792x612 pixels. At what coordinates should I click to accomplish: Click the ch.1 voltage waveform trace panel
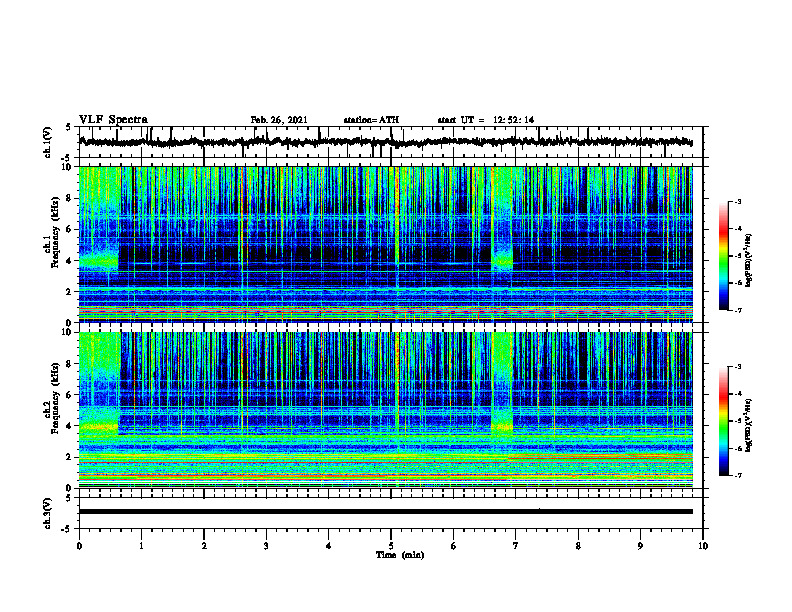point(391,142)
